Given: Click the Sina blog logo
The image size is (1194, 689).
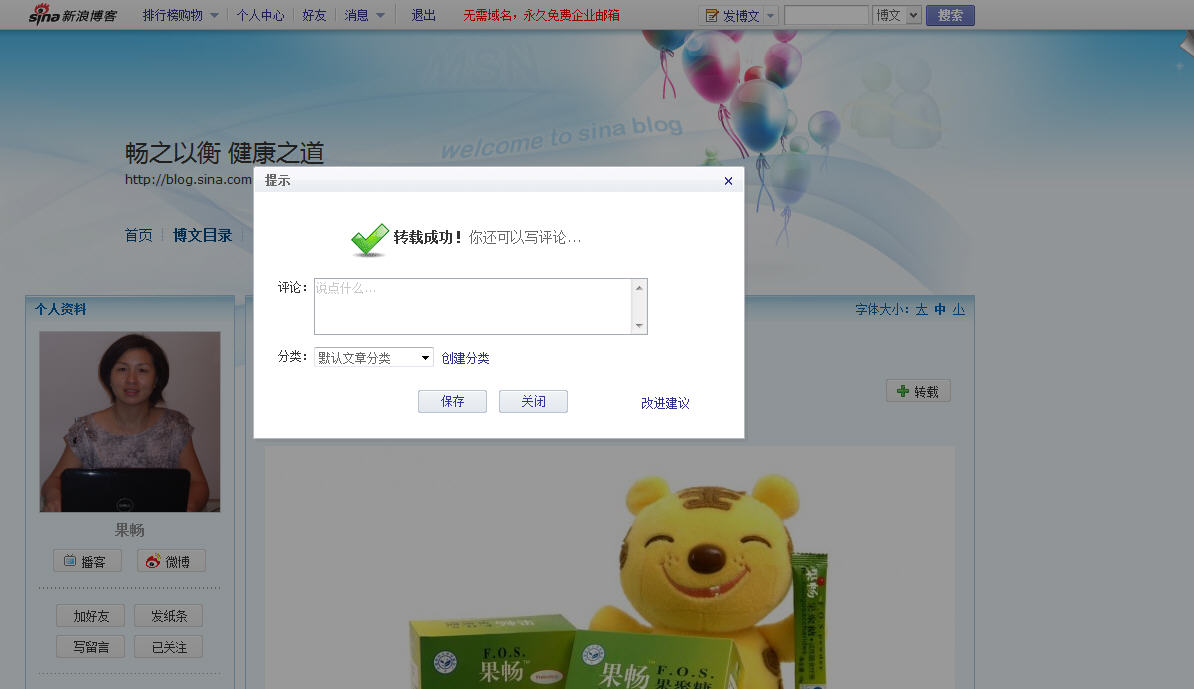Looking at the screenshot, I should point(72,14).
